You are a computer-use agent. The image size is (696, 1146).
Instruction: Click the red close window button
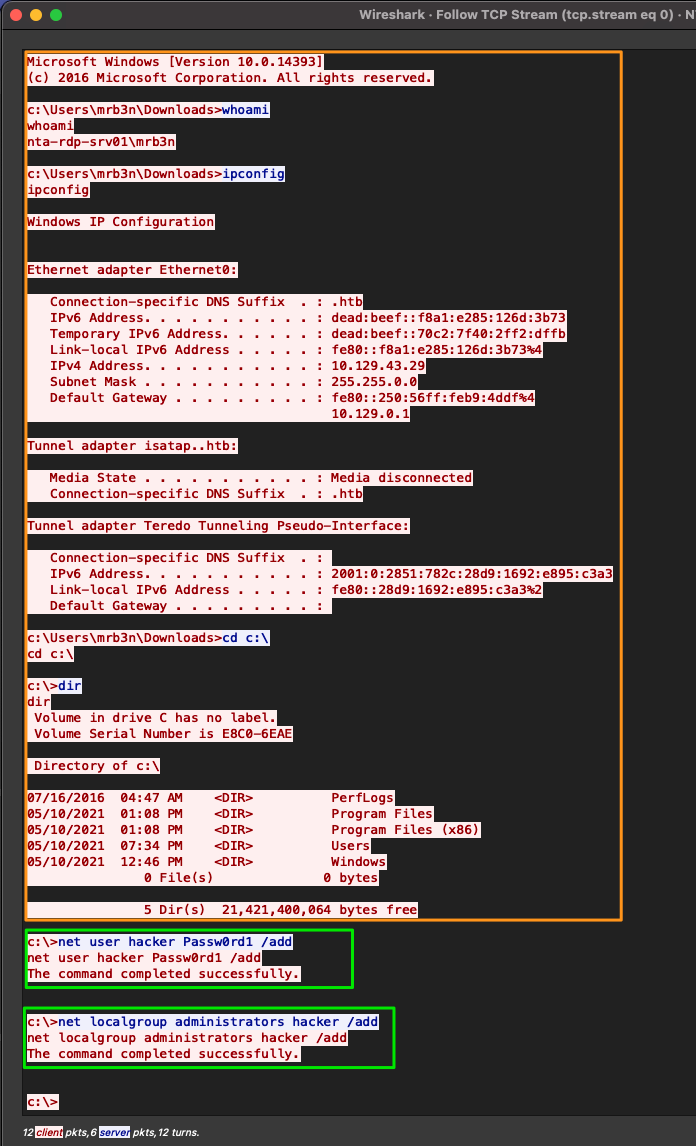15,16
